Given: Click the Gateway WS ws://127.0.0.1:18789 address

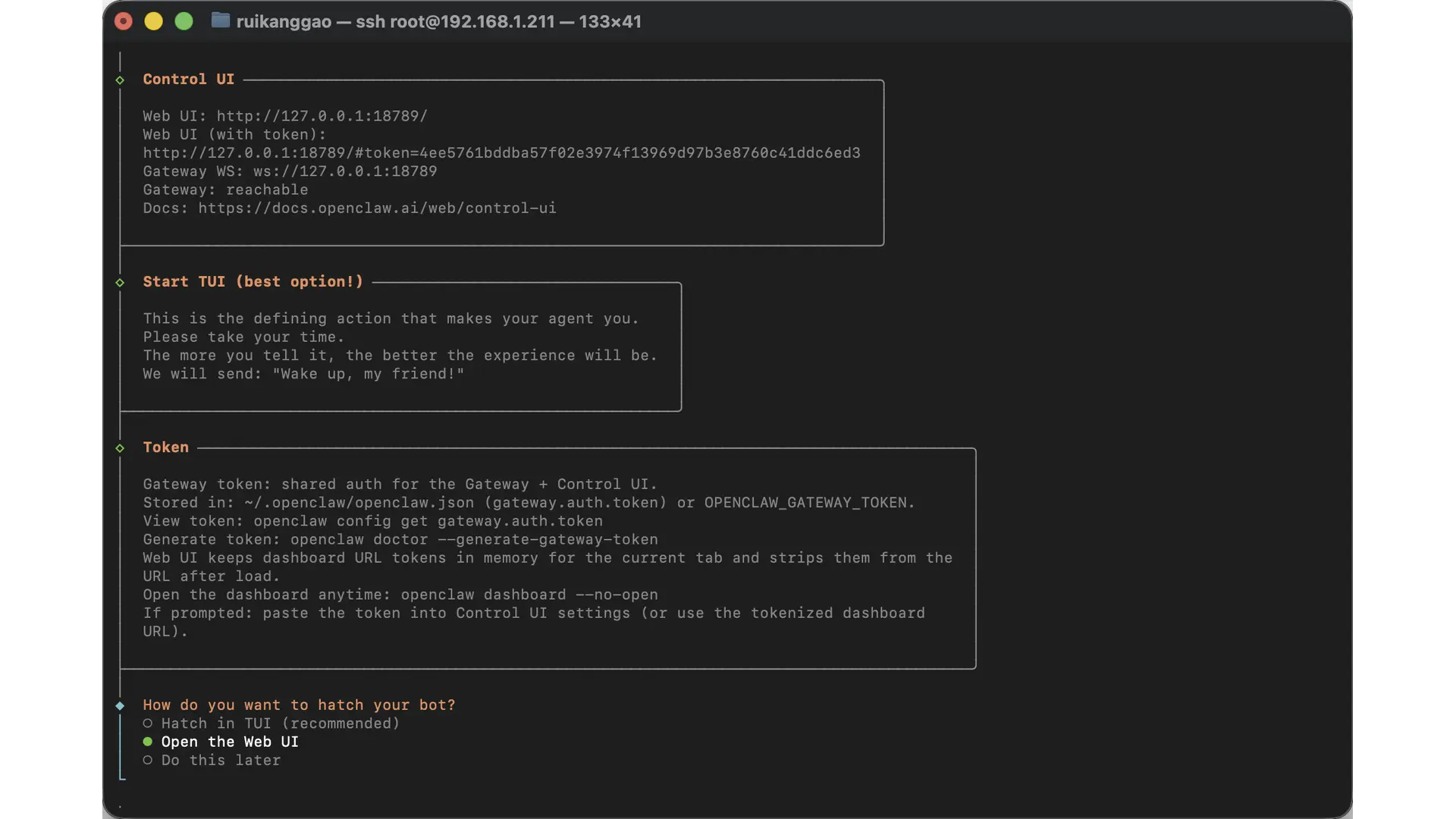Looking at the screenshot, I should click(345, 171).
